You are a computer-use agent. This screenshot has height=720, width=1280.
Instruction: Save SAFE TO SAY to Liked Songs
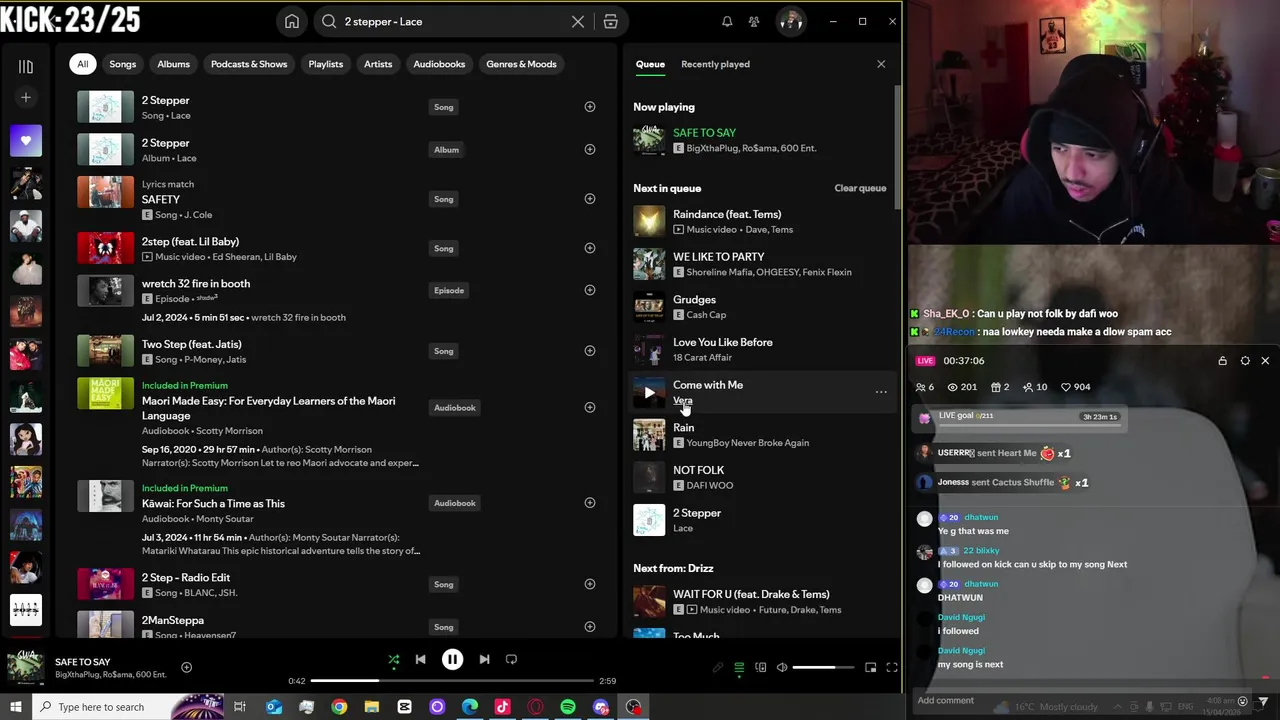coord(186,667)
